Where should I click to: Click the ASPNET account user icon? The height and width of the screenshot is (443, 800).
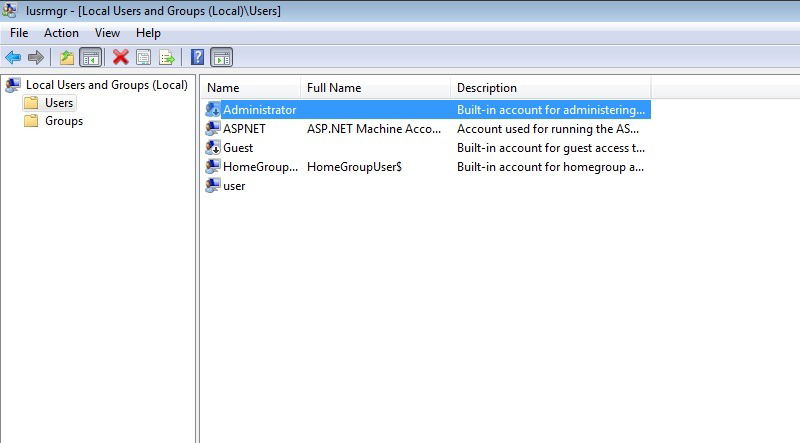[213, 129]
